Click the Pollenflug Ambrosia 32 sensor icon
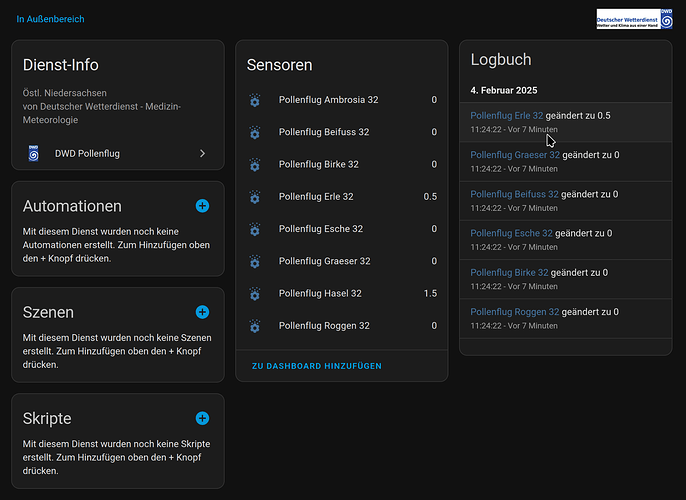 tap(255, 100)
